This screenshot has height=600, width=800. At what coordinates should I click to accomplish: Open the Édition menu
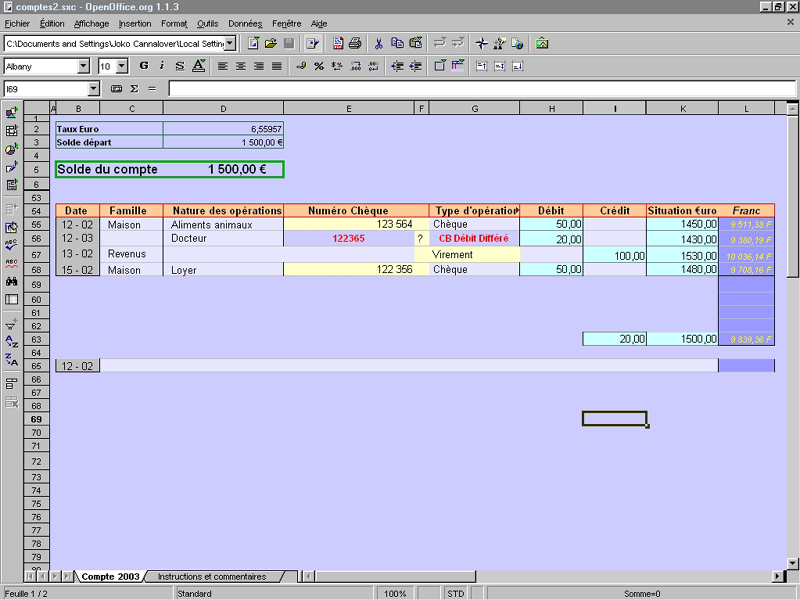[52, 23]
